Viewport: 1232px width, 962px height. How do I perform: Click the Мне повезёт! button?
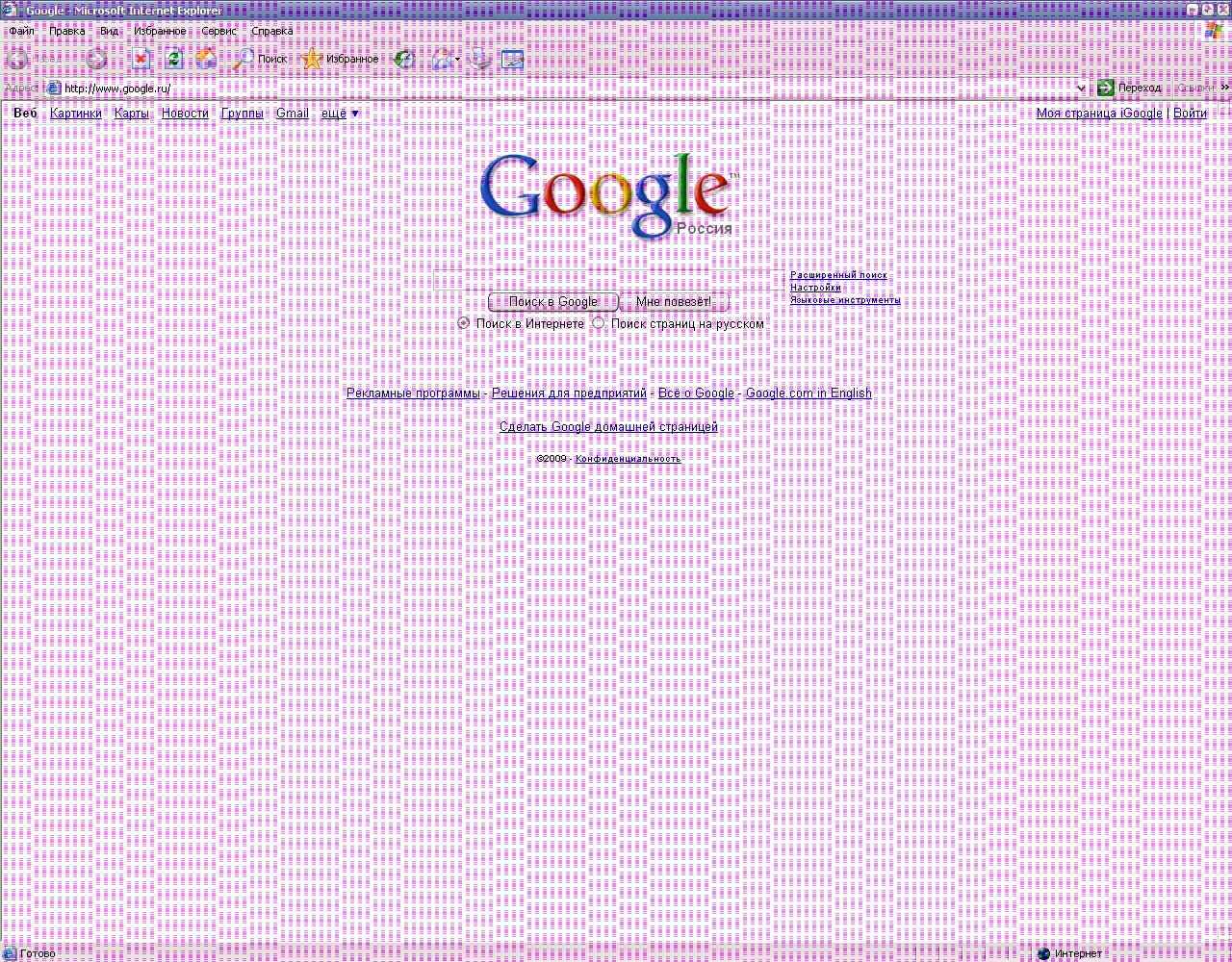(x=674, y=302)
